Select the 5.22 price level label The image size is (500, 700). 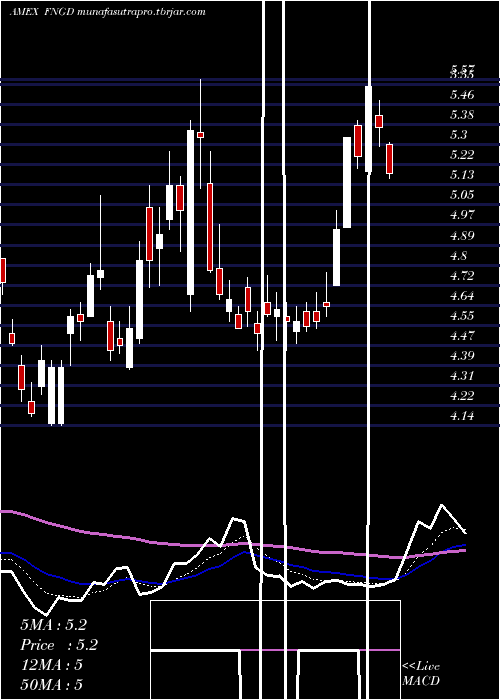462,155
